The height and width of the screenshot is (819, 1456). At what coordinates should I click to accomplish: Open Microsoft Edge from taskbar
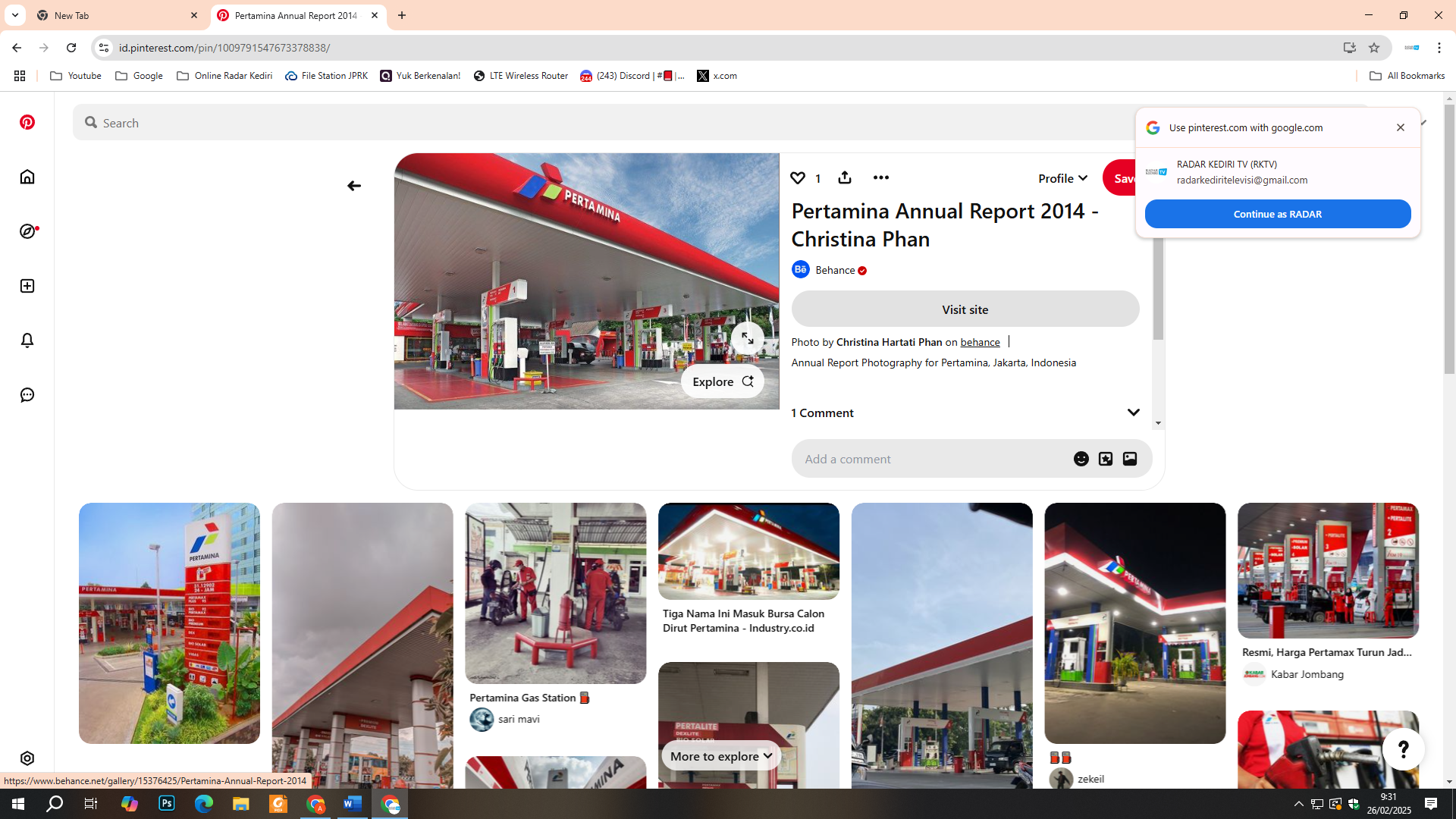(x=204, y=804)
